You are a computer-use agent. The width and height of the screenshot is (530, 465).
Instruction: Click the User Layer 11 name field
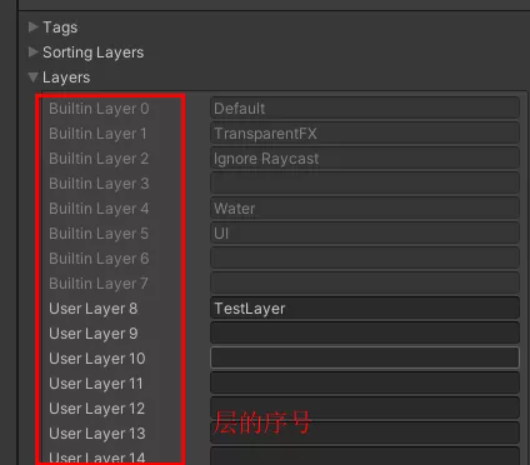click(x=365, y=383)
